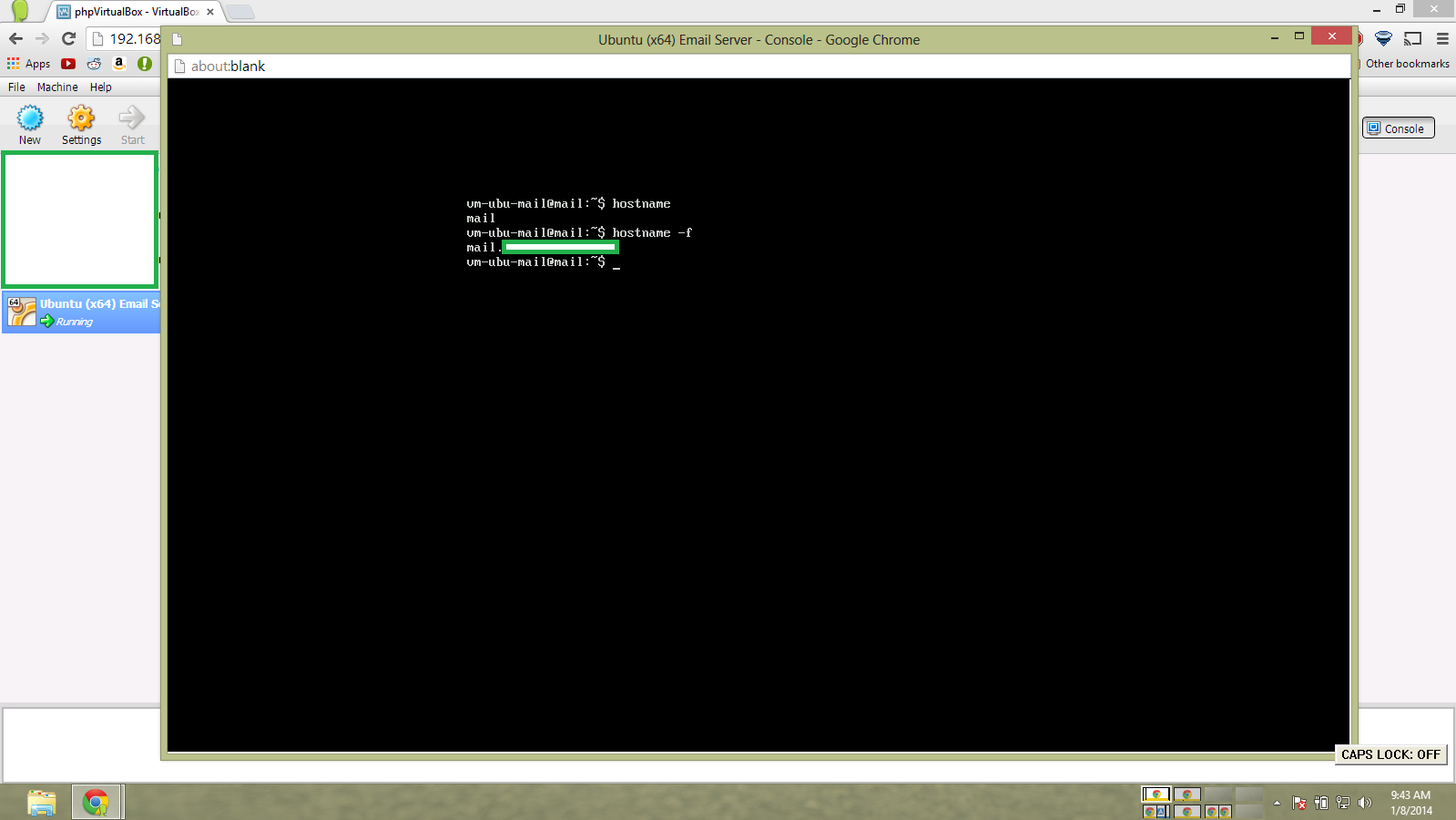Click the Chrome user avatar icon
The height and width of the screenshot is (820, 1456).
pos(20,11)
